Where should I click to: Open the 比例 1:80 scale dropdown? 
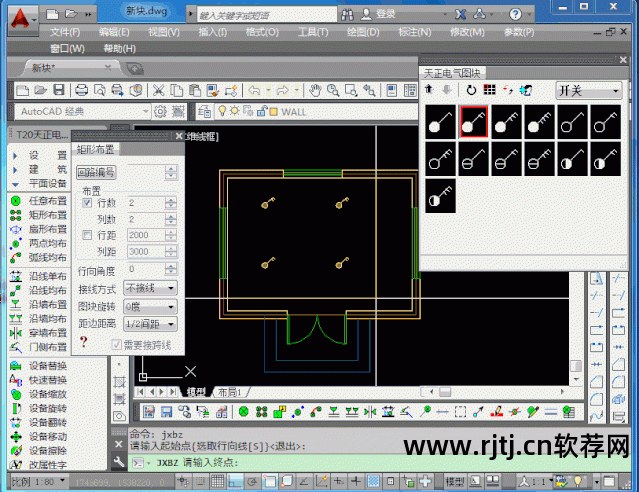[38, 482]
